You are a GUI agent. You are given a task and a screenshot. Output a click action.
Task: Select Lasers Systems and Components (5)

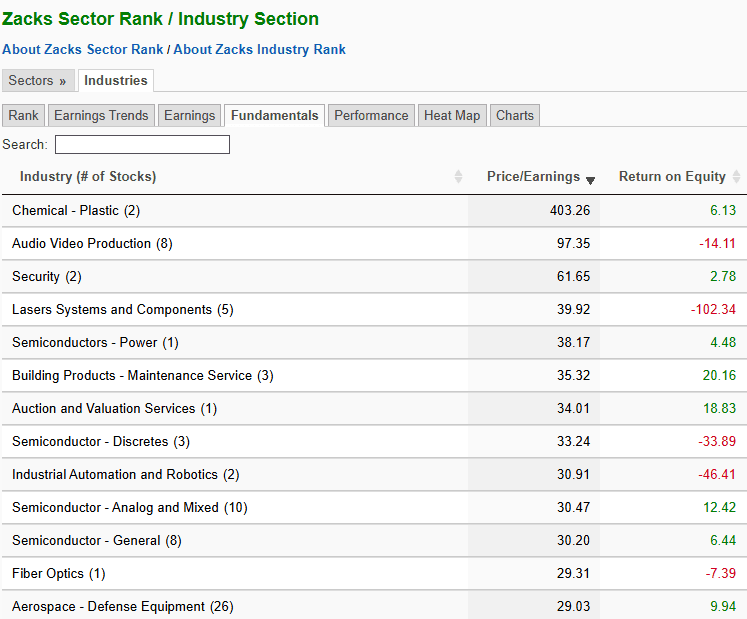(x=123, y=309)
